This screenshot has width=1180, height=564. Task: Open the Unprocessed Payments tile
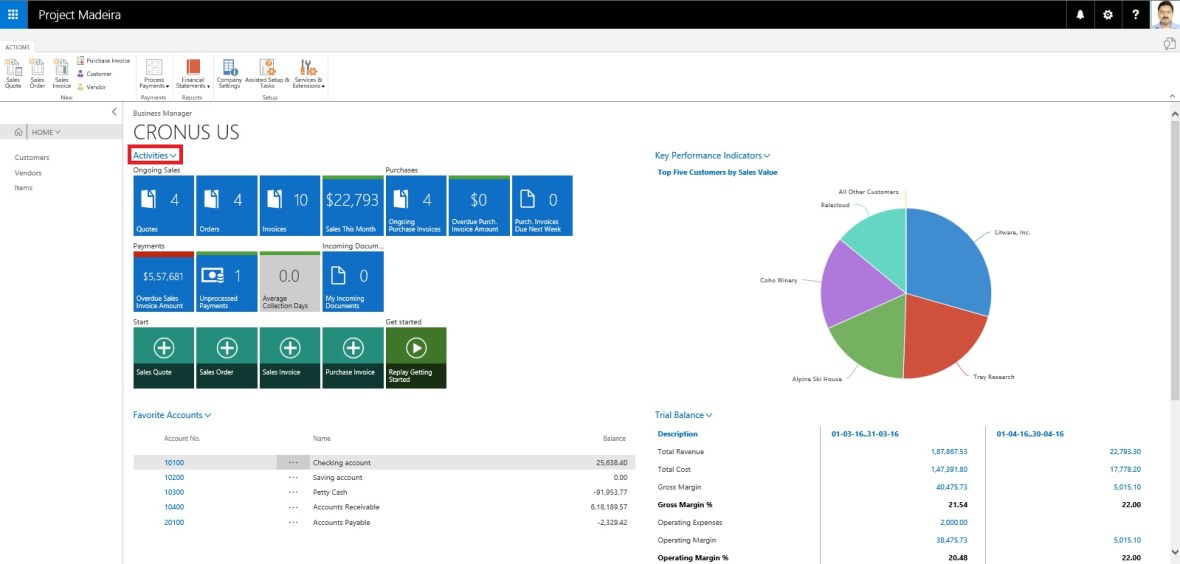[227, 281]
